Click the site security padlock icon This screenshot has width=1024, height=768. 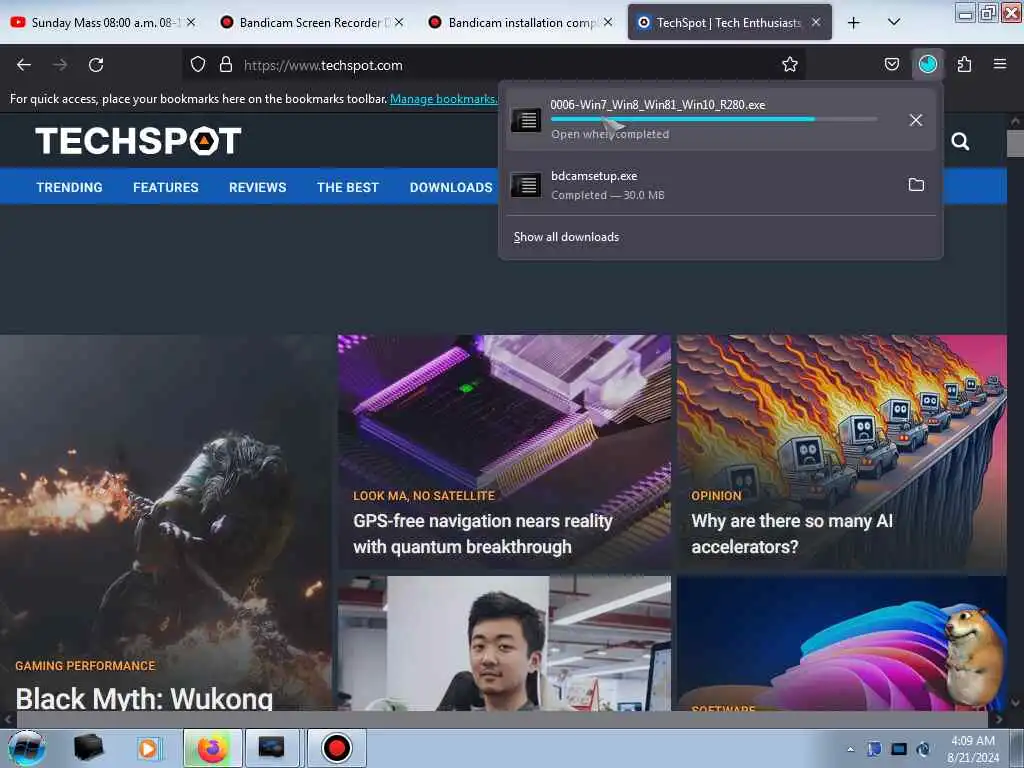[226, 65]
